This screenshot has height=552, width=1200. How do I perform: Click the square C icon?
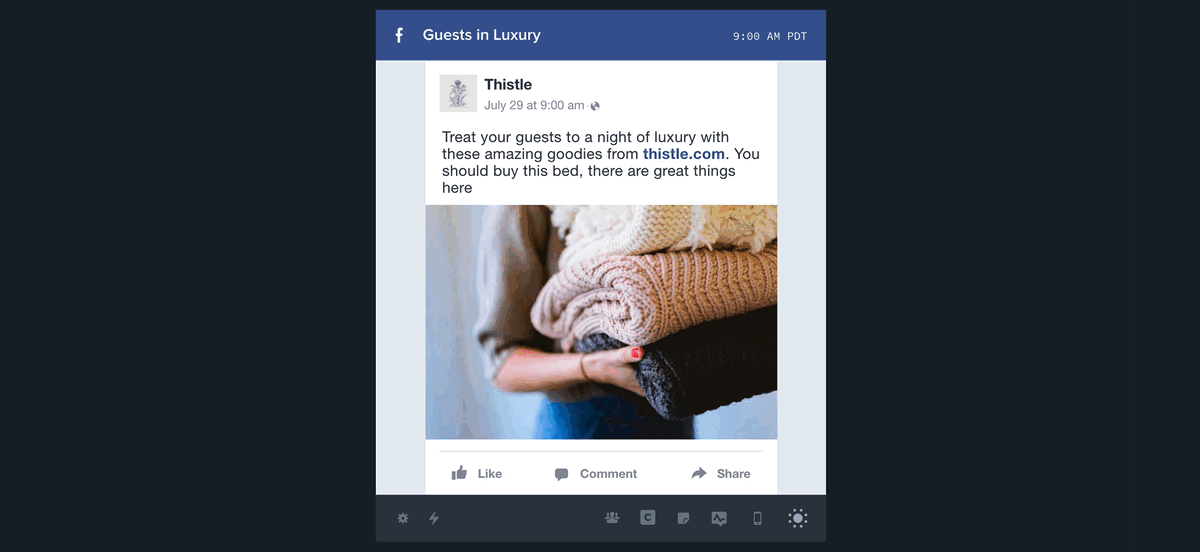648,518
